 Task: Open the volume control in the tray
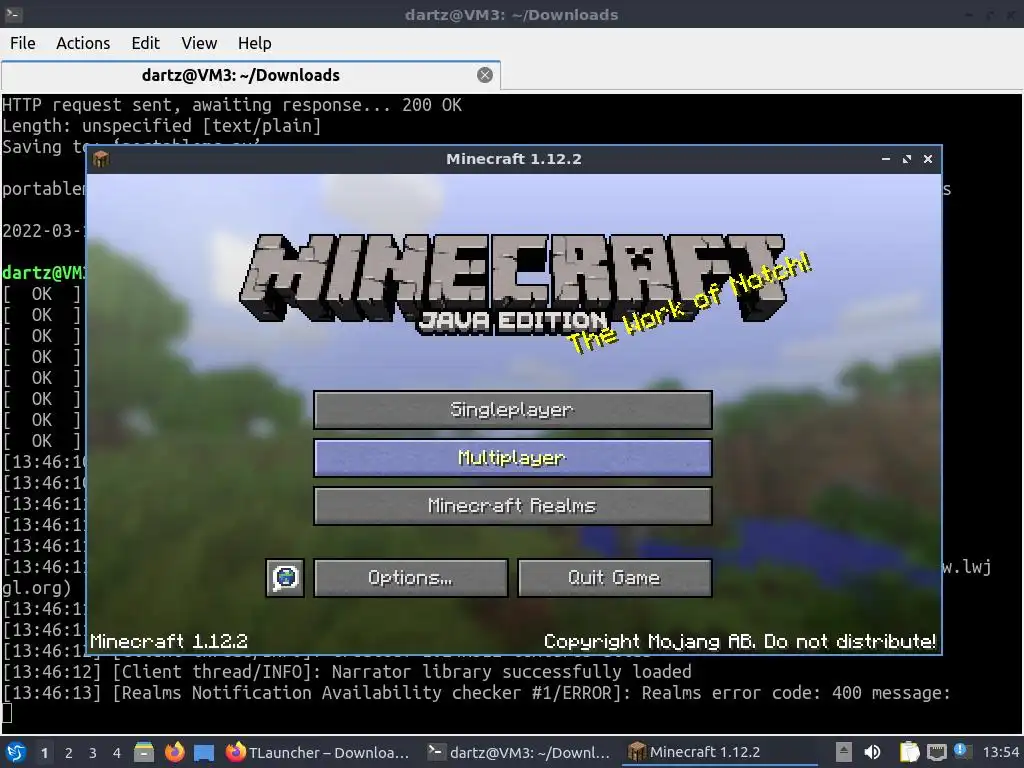point(872,752)
